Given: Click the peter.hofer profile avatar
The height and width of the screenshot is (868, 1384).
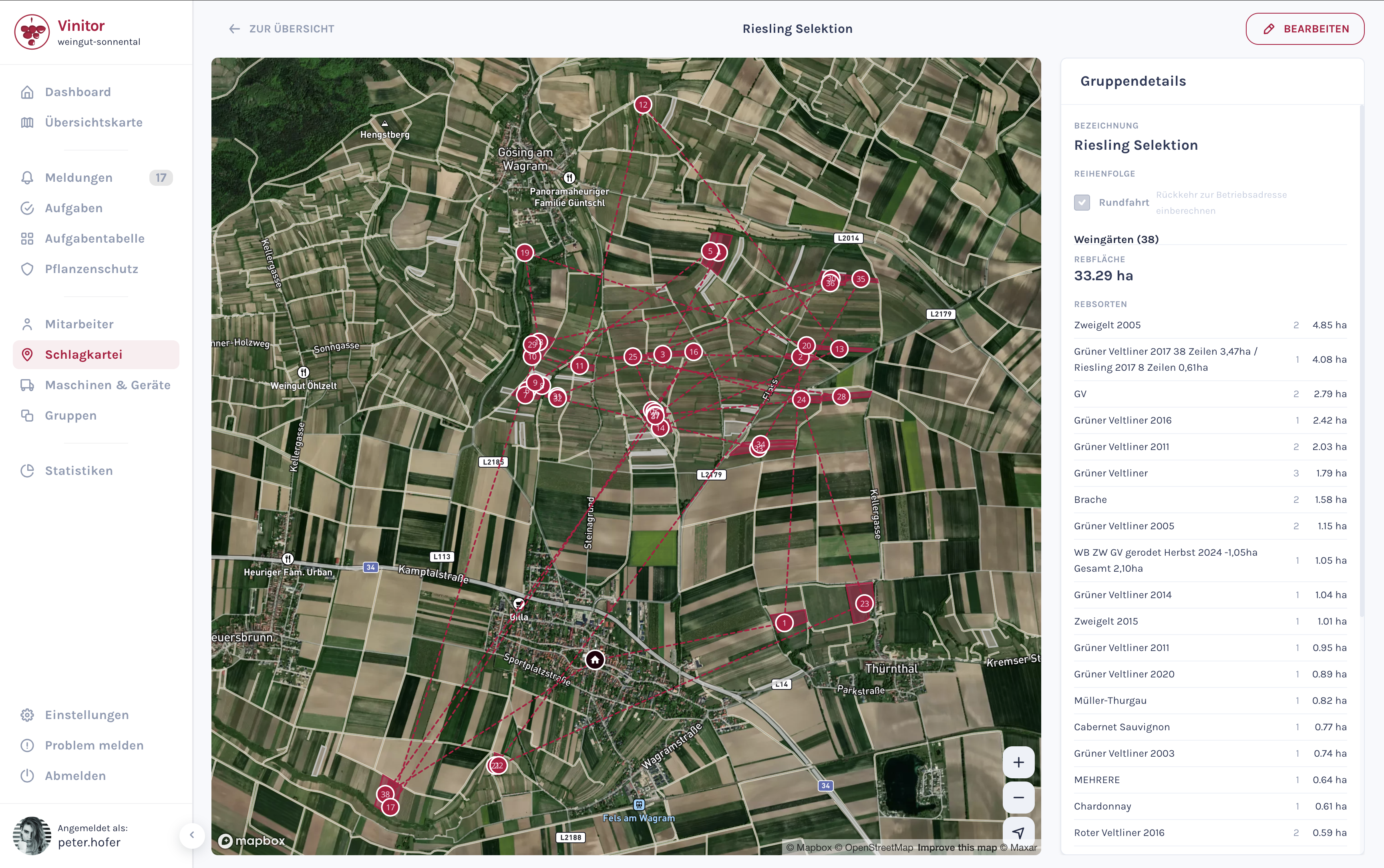Looking at the screenshot, I should point(32,835).
